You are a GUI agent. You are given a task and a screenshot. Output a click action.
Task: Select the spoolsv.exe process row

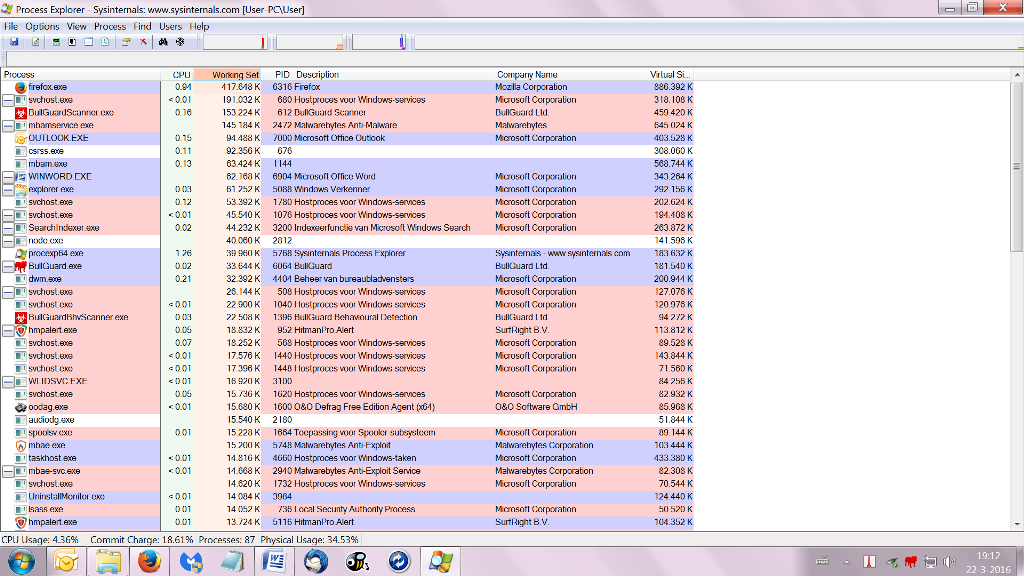click(347, 432)
